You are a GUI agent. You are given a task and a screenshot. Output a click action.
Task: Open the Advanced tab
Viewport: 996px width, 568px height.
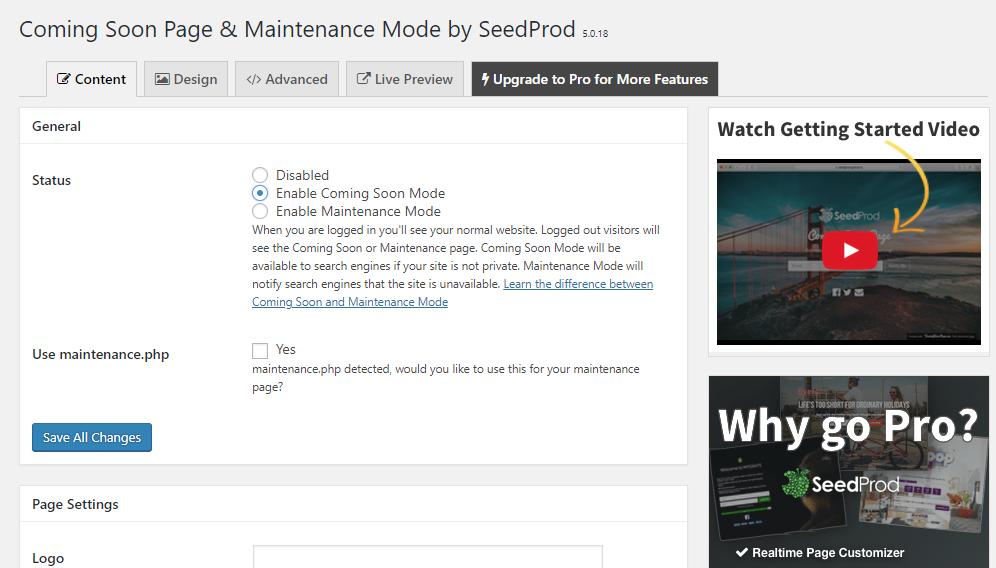pos(287,79)
